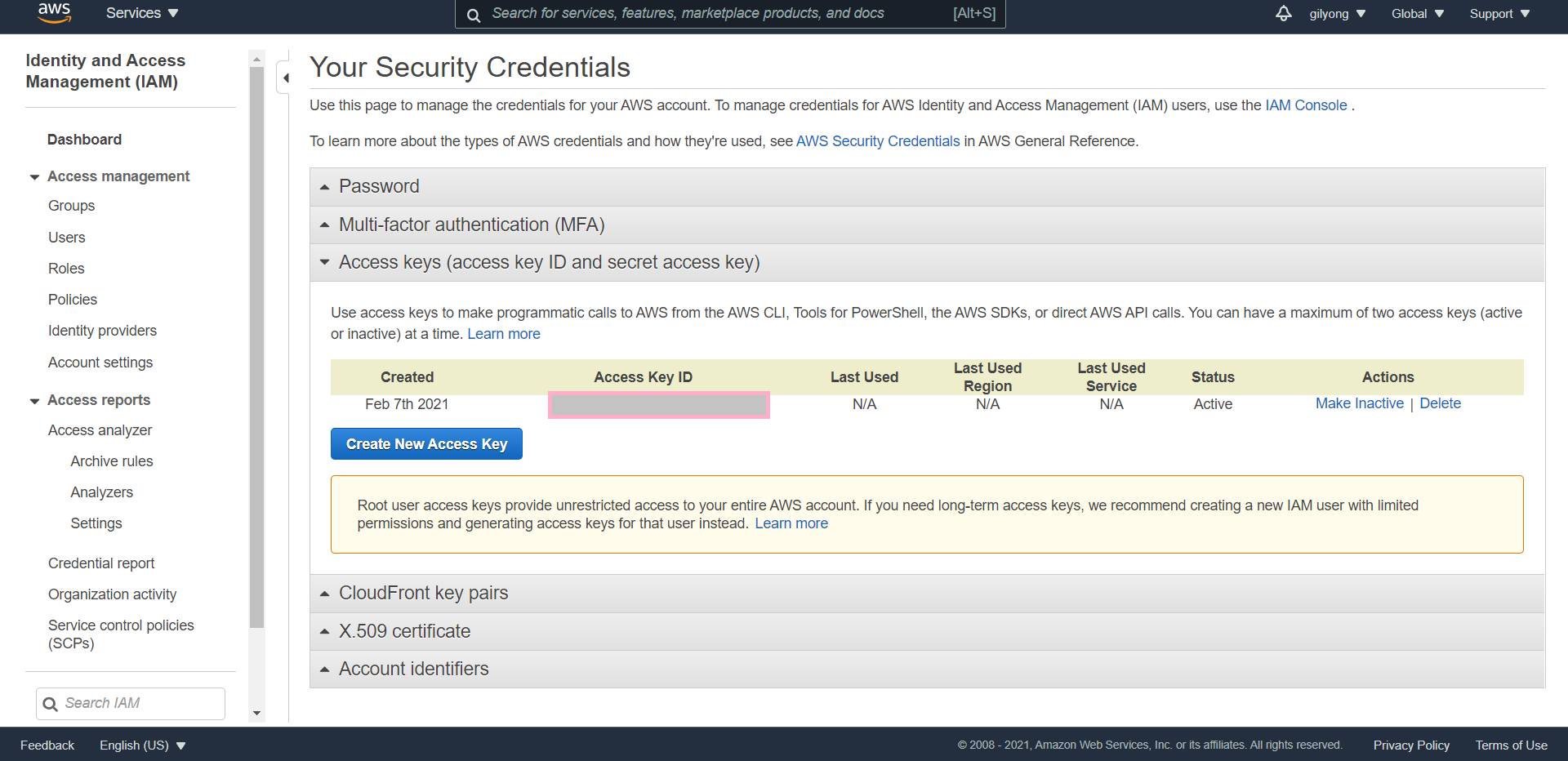Viewport: 1568px width, 761px height.
Task: Open Roles in the sidebar
Action: click(66, 269)
